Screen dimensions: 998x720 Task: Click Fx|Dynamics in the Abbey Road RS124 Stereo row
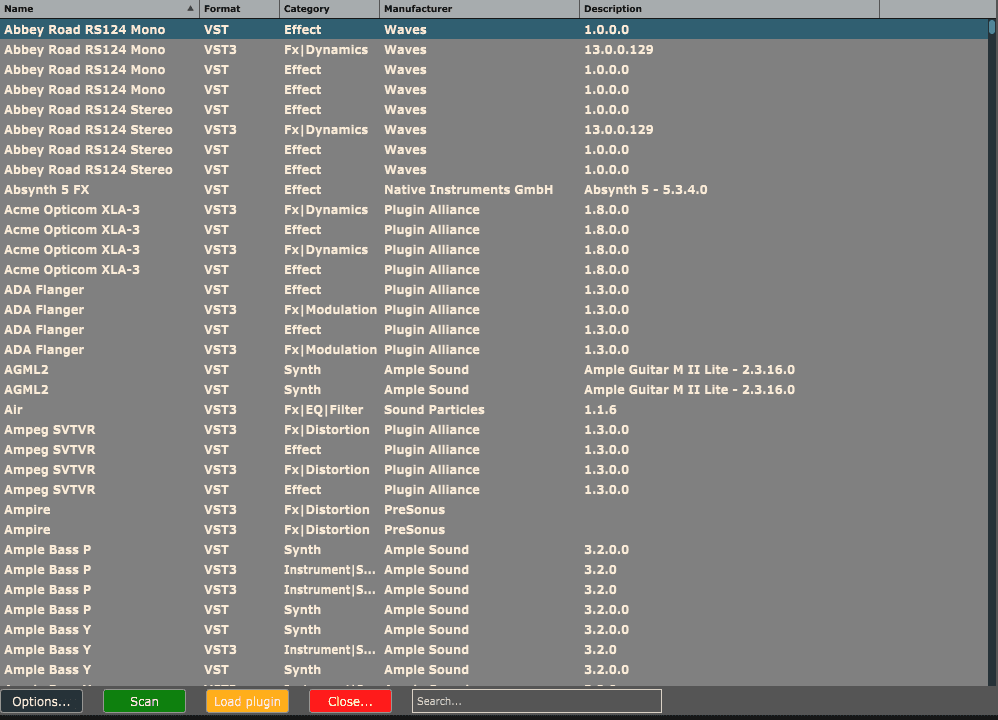326,130
